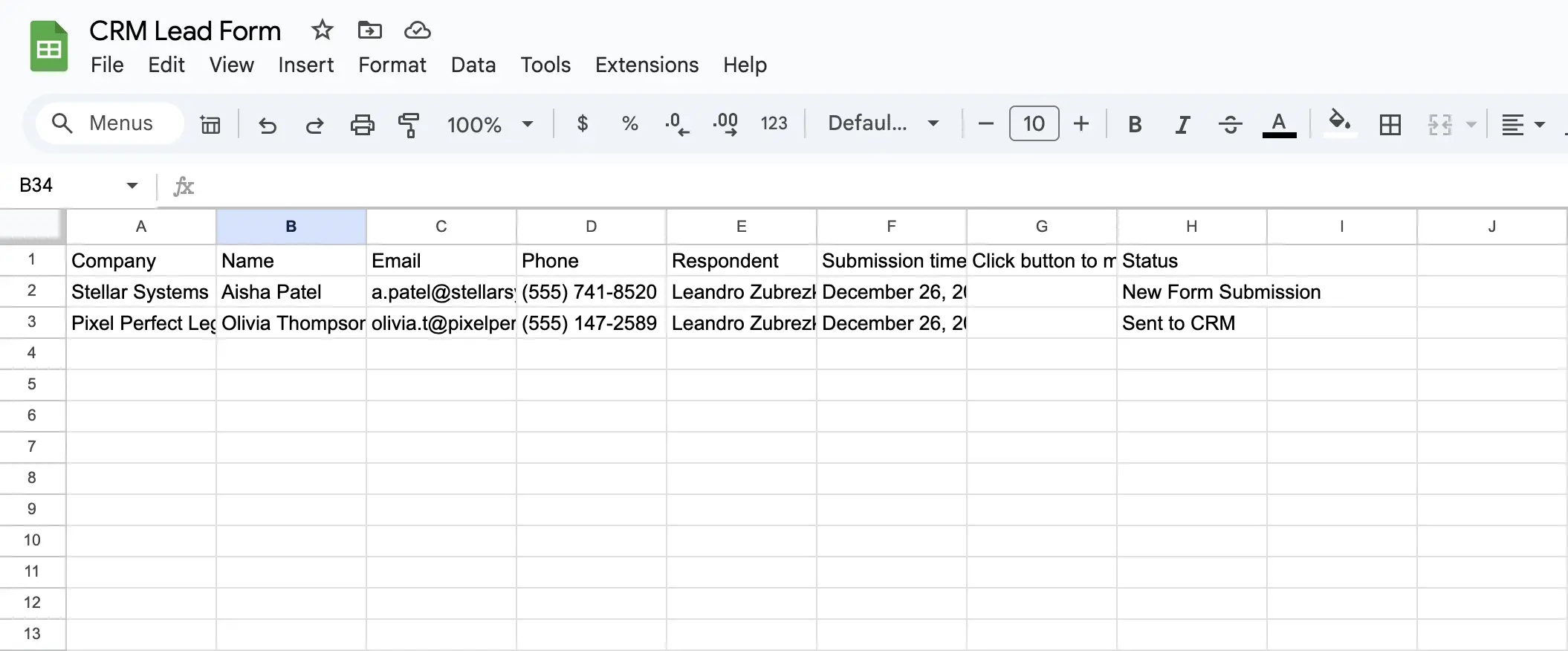
Task: Click the redo arrow icon
Action: pos(315,125)
